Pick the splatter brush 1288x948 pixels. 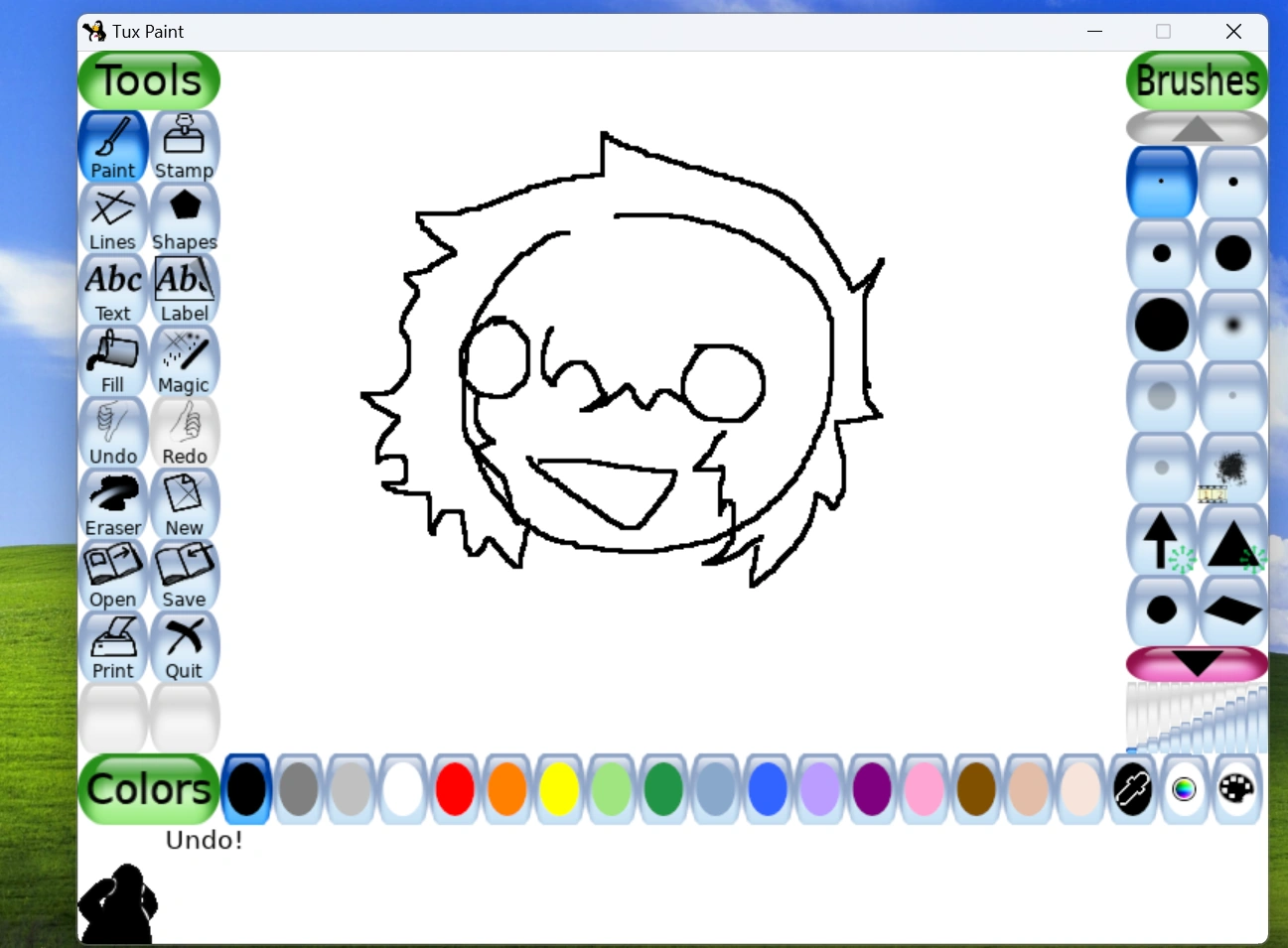pyautogui.click(x=1232, y=467)
